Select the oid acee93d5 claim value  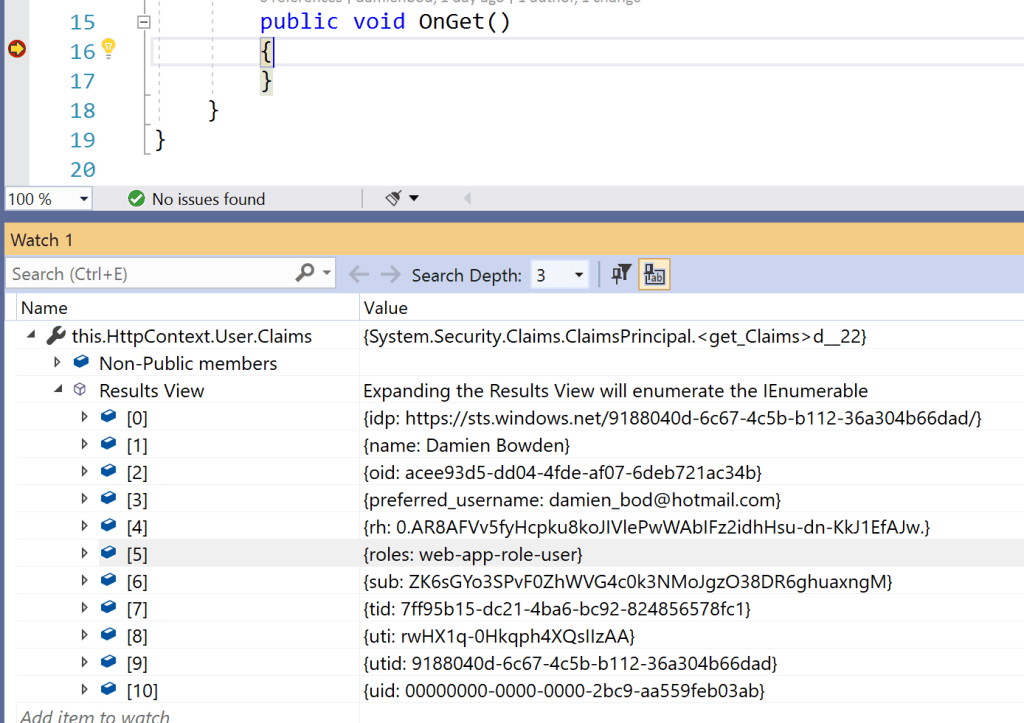(x=562, y=473)
